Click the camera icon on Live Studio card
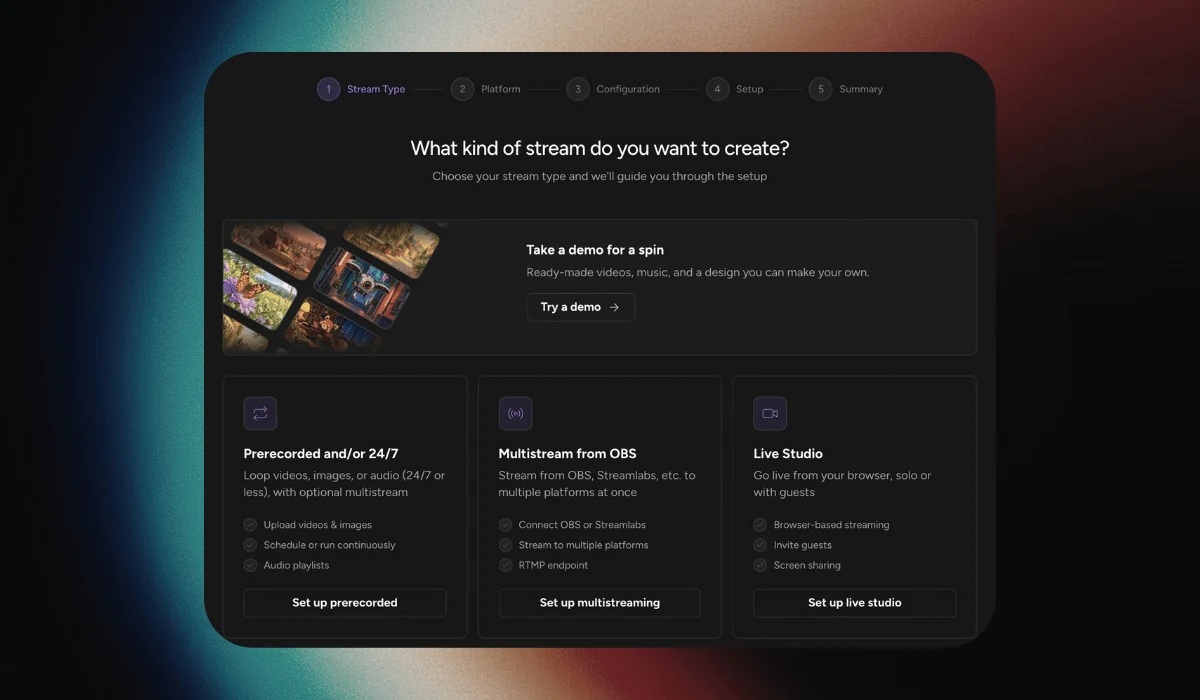 (770, 413)
